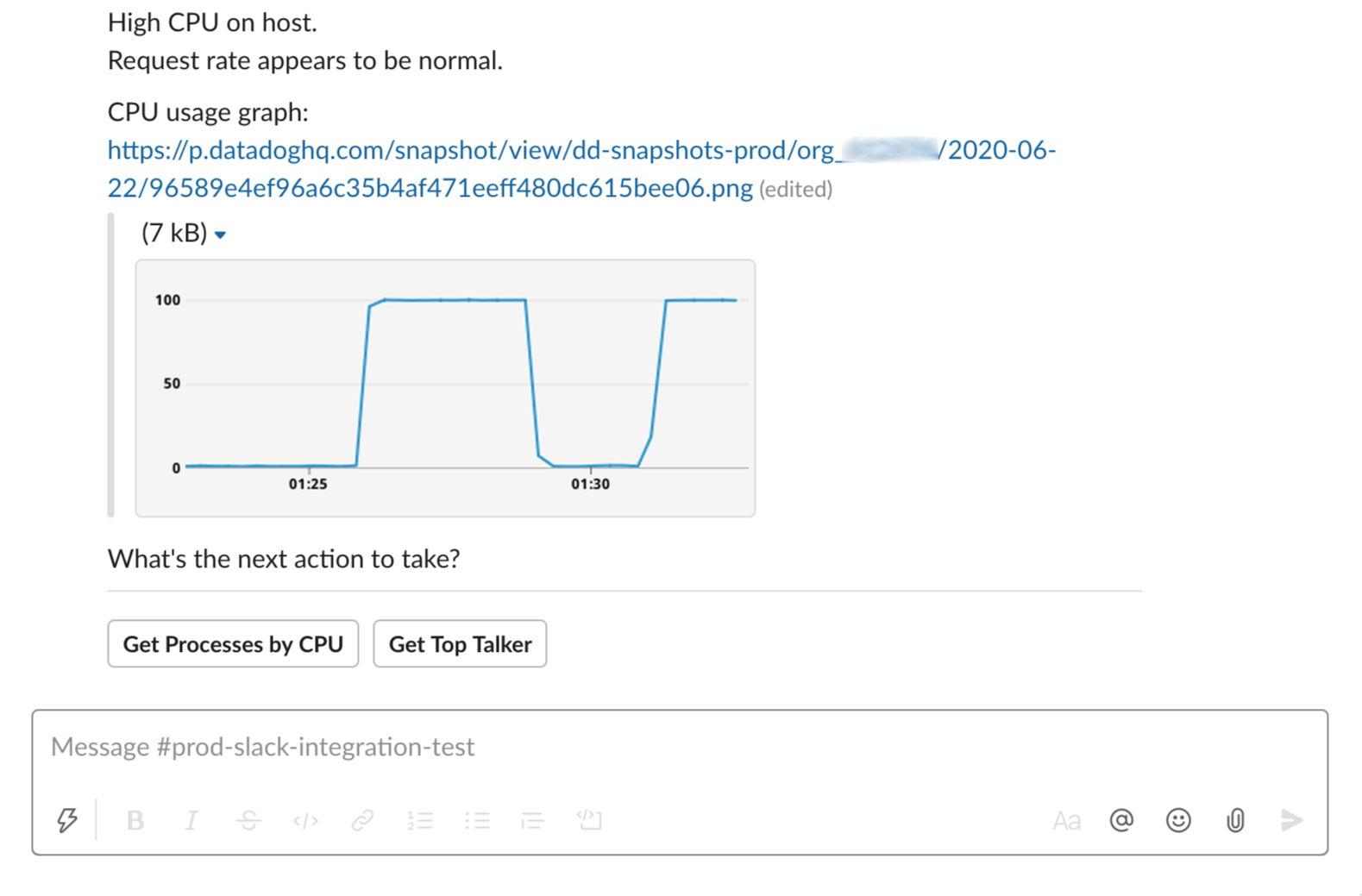Insert a hyperlink via link icon
This screenshot has height=896, width=1362.
[x=362, y=820]
